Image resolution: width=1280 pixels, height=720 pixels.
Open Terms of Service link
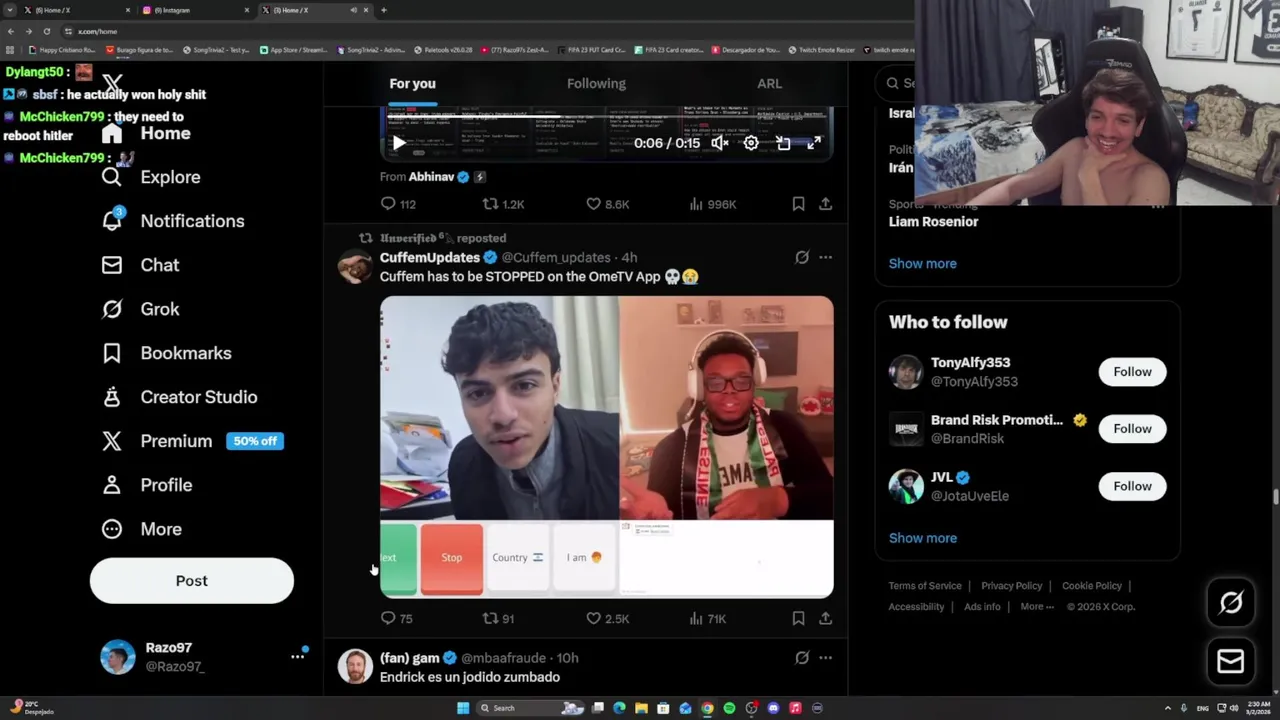[925, 586]
